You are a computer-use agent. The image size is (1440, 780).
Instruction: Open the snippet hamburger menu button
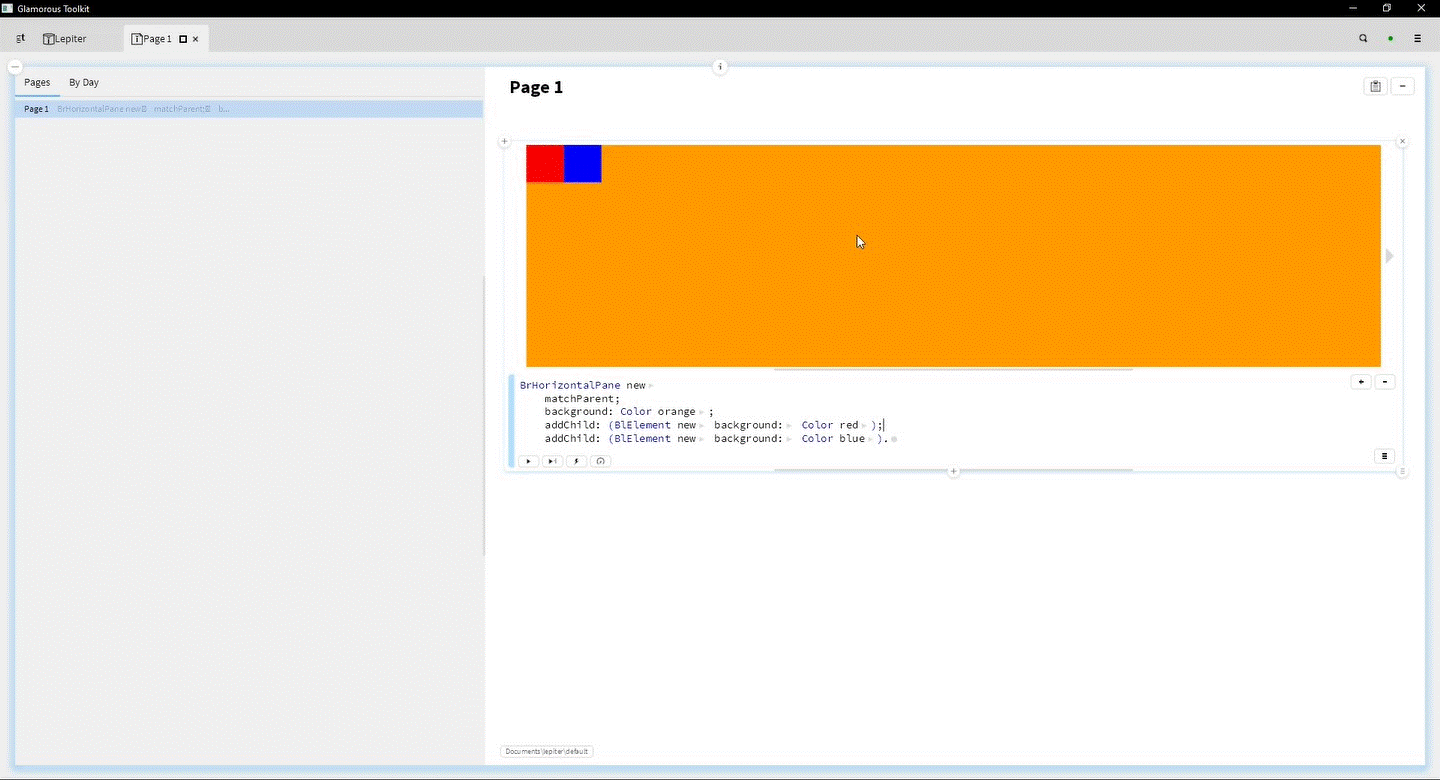tap(1385, 456)
